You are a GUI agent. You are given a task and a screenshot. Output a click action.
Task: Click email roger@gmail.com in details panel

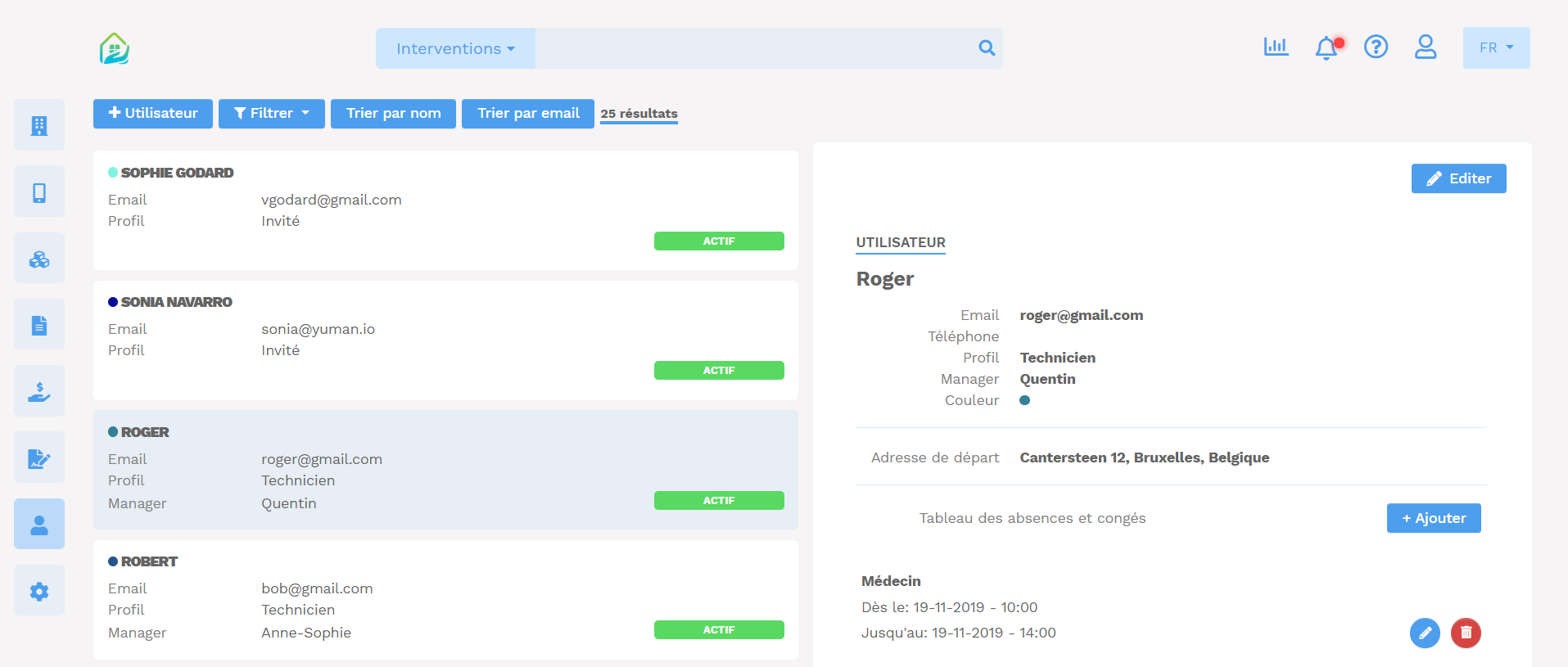pyautogui.click(x=1082, y=315)
